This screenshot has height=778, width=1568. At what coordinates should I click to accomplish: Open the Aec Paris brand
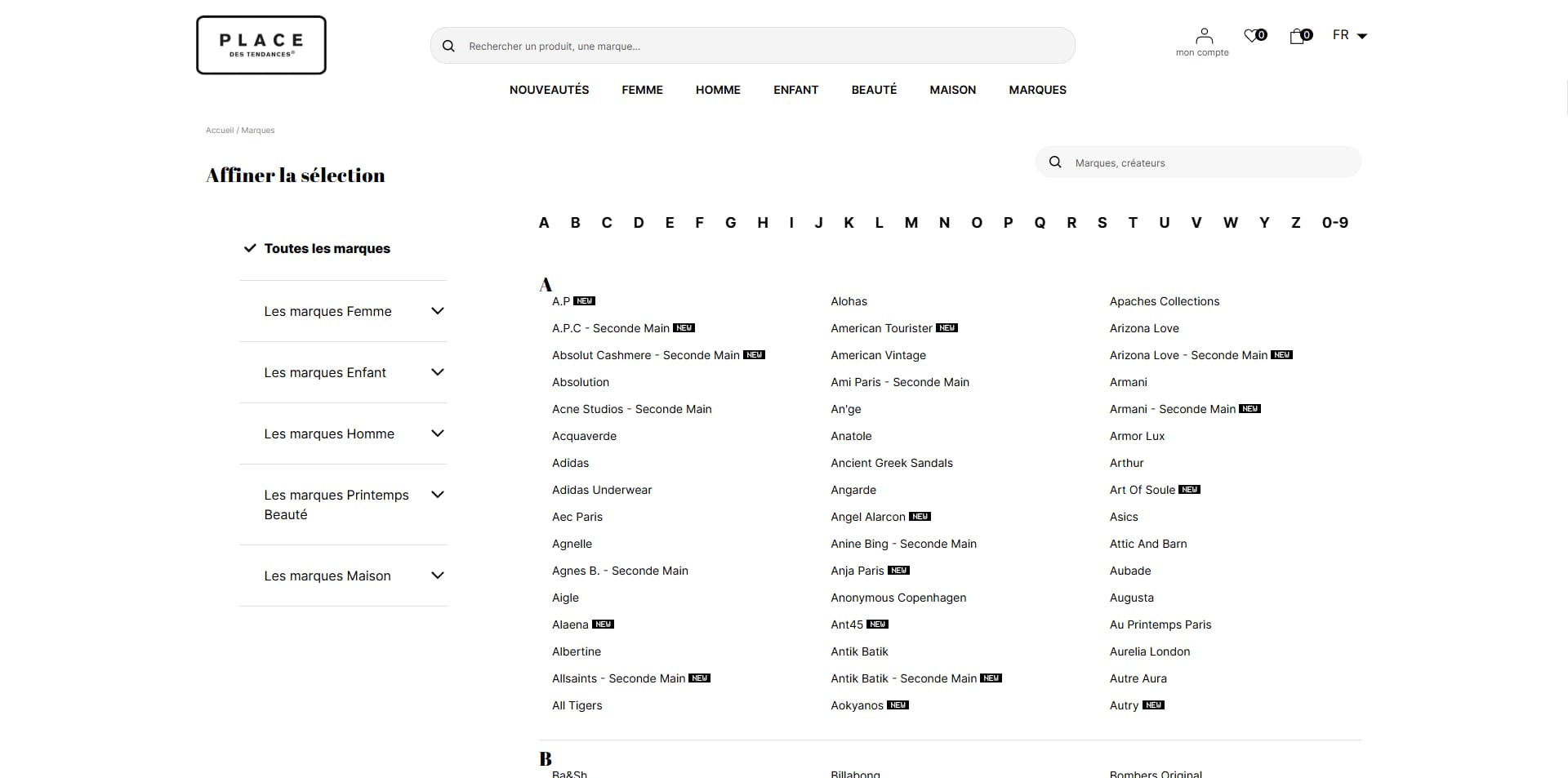point(577,517)
